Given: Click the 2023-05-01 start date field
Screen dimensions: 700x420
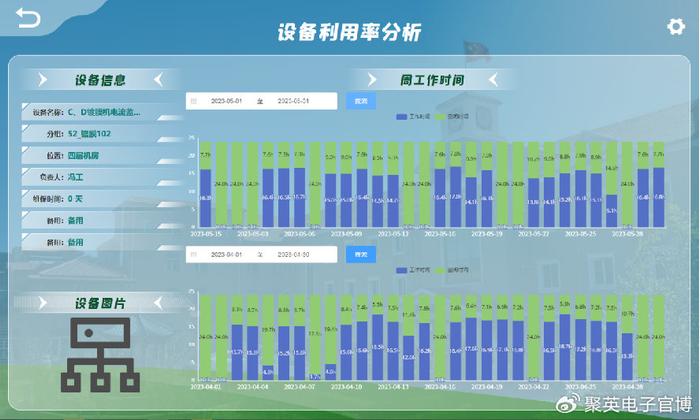Looking at the screenshot, I should (226, 101).
